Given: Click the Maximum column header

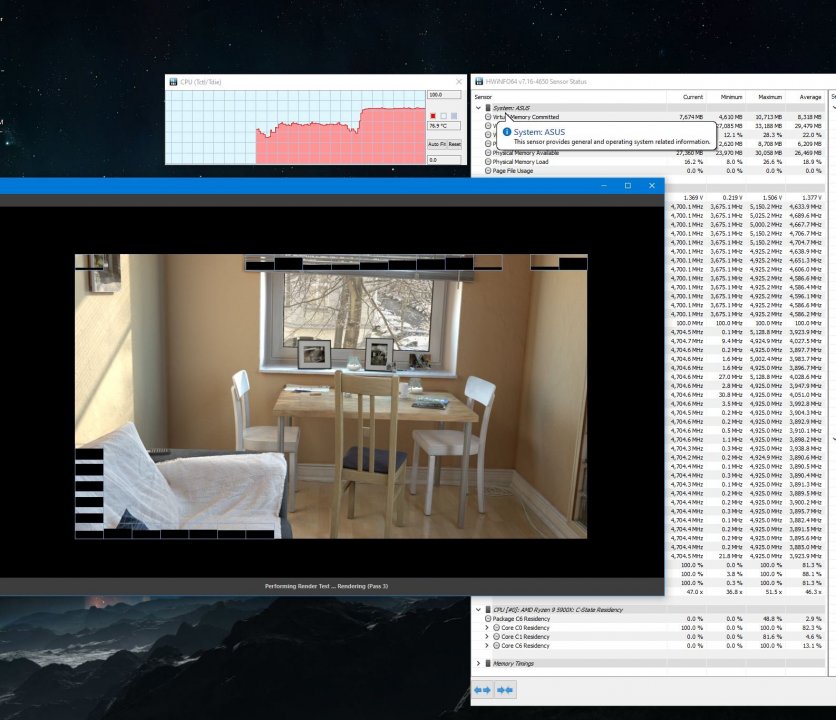Looking at the screenshot, I should pyautogui.click(x=769, y=97).
